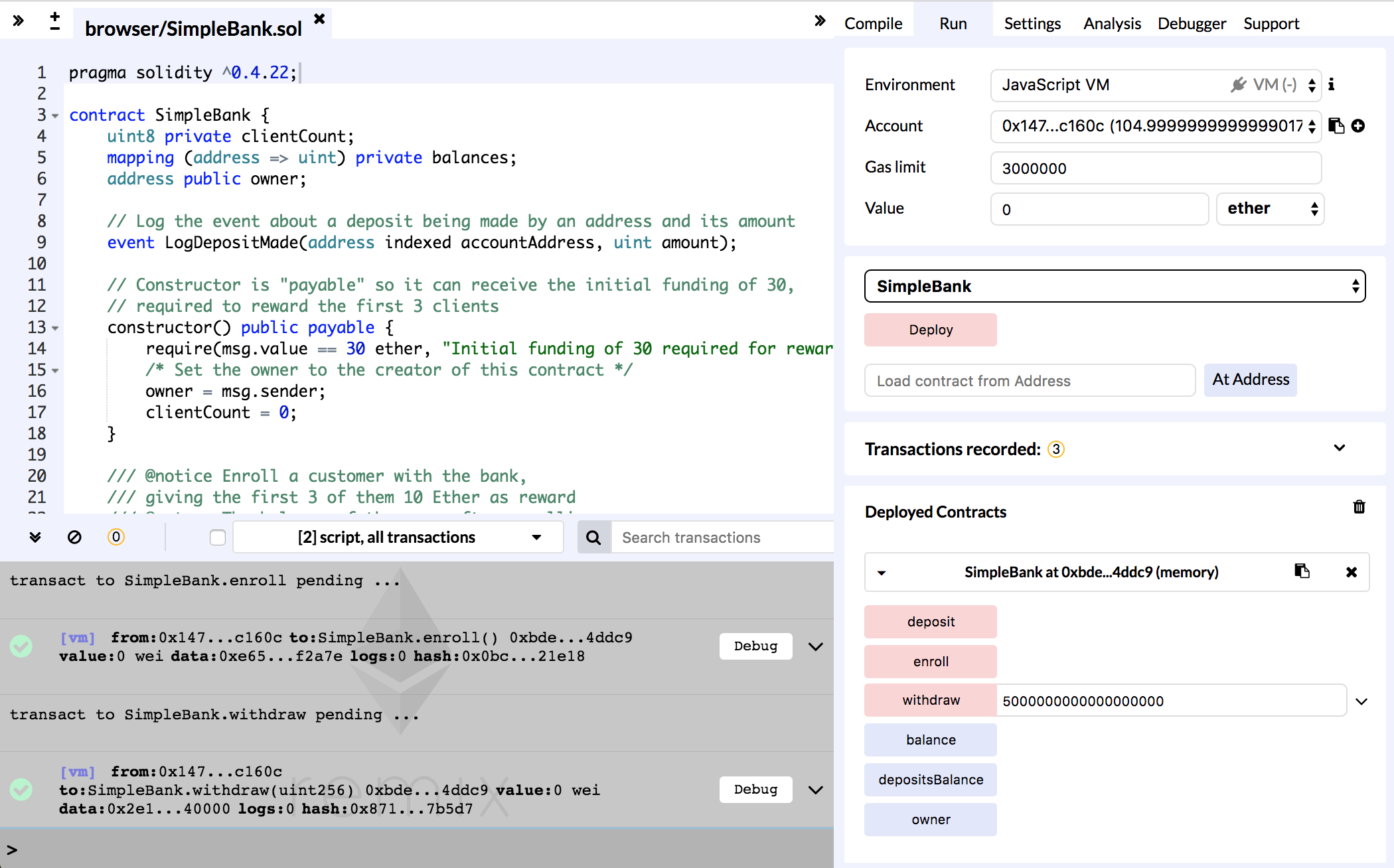Click Debug on the enroll transaction
Viewport: 1394px width, 868px height.
755,646
